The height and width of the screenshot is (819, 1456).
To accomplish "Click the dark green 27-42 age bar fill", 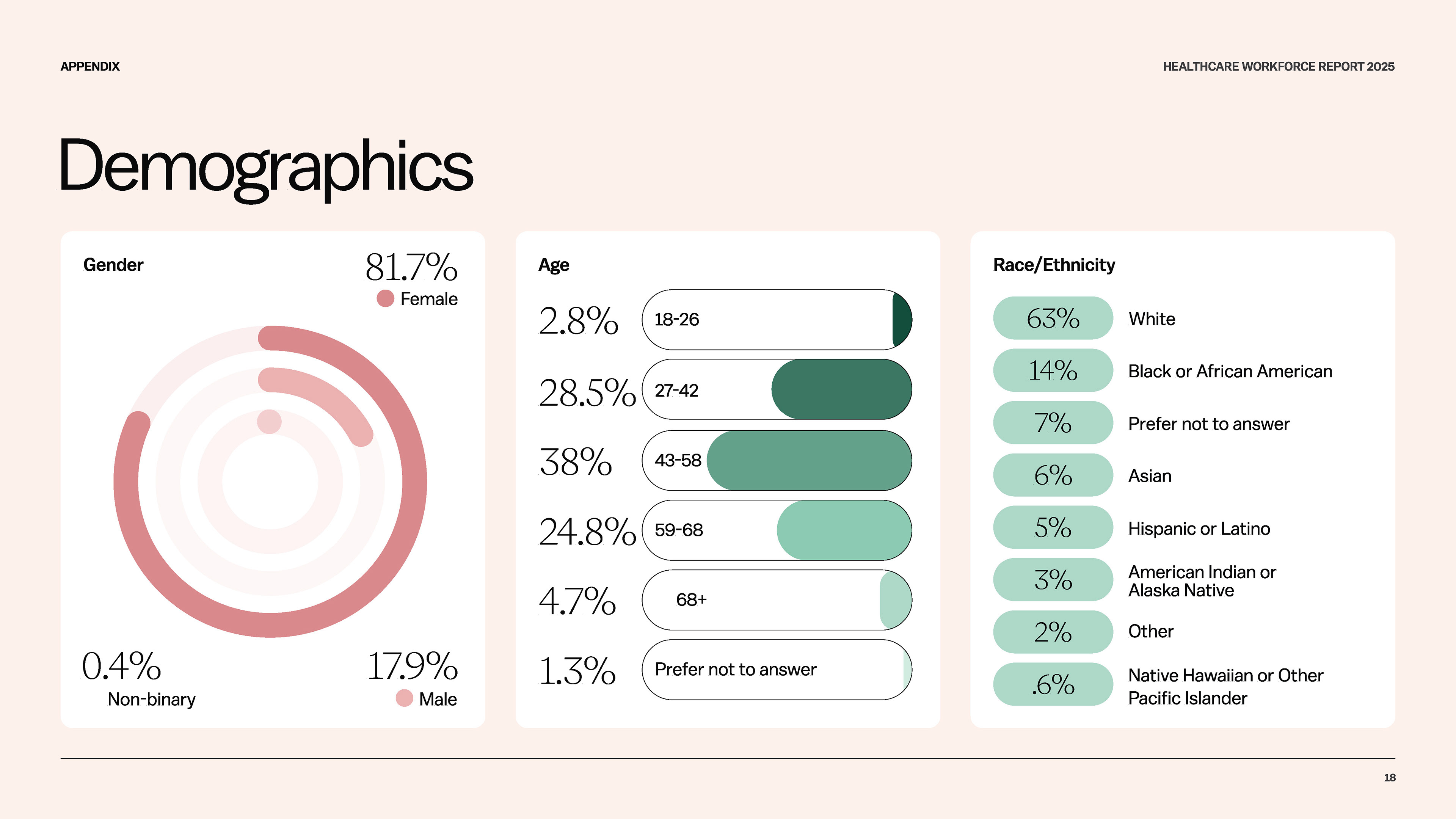I will (x=841, y=390).
